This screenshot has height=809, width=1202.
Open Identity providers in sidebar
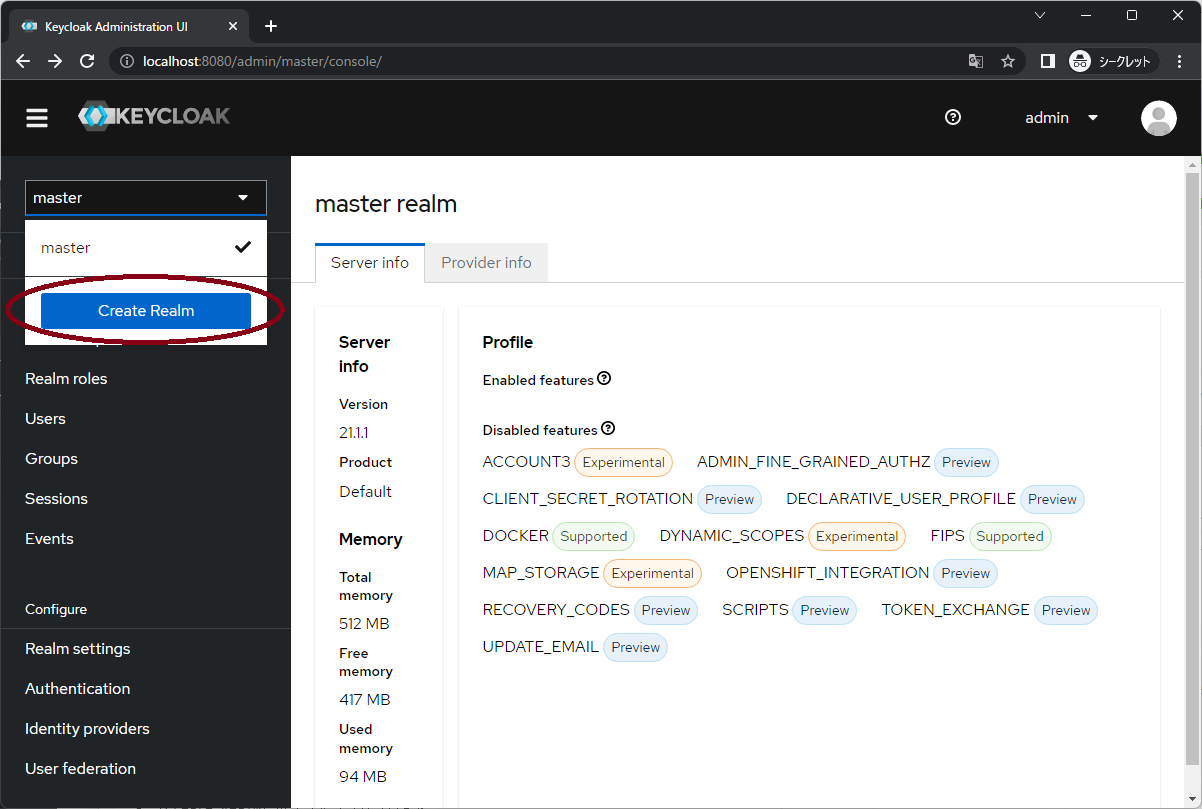tap(87, 729)
